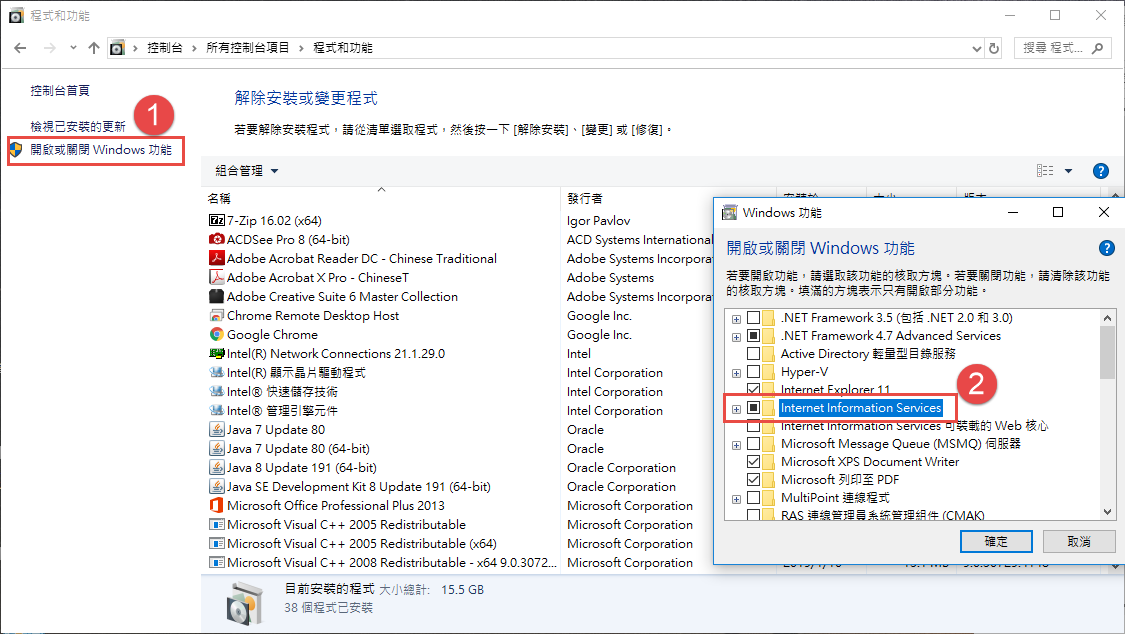Click the Adobe Acrobat Reader DC icon
The image size is (1125, 634).
216,258
